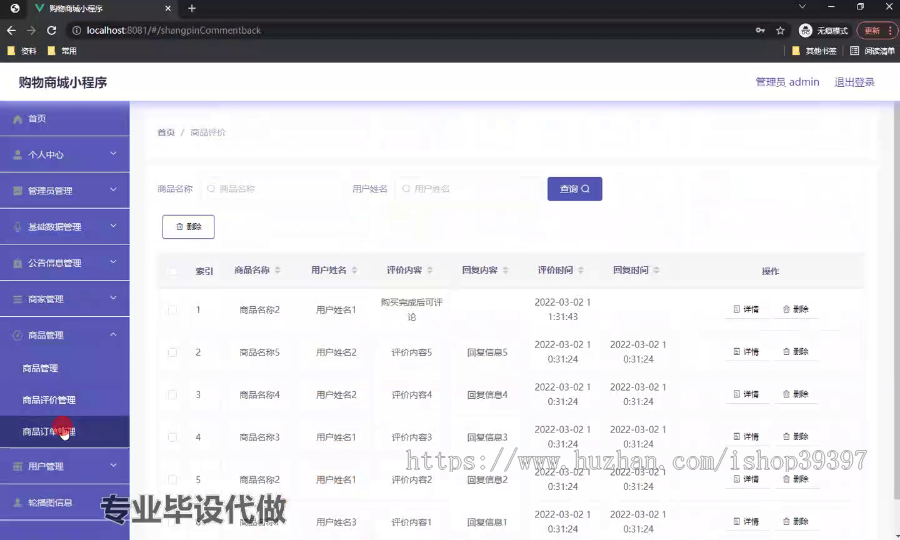
Task: Click the site info icon in the address bar
Action: tap(76, 30)
